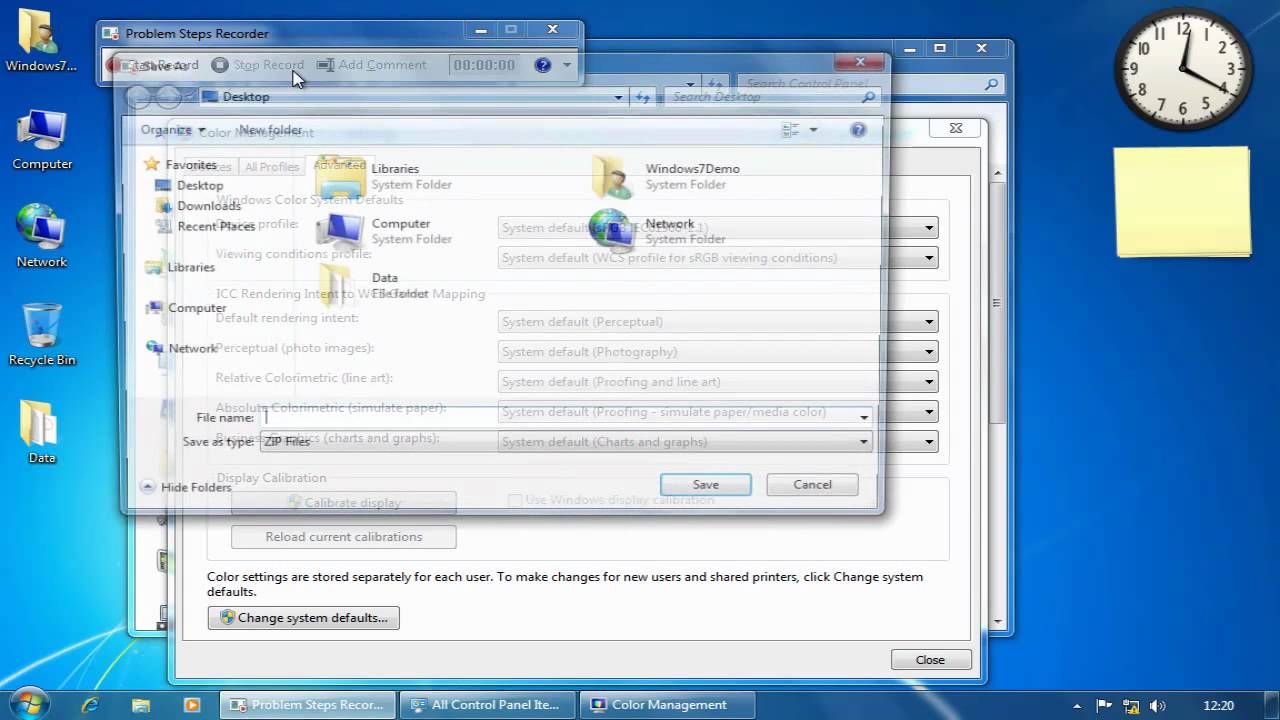Click the volume speaker icon in system tray
Viewport: 1280px width, 720px height.
[1158, 705]
